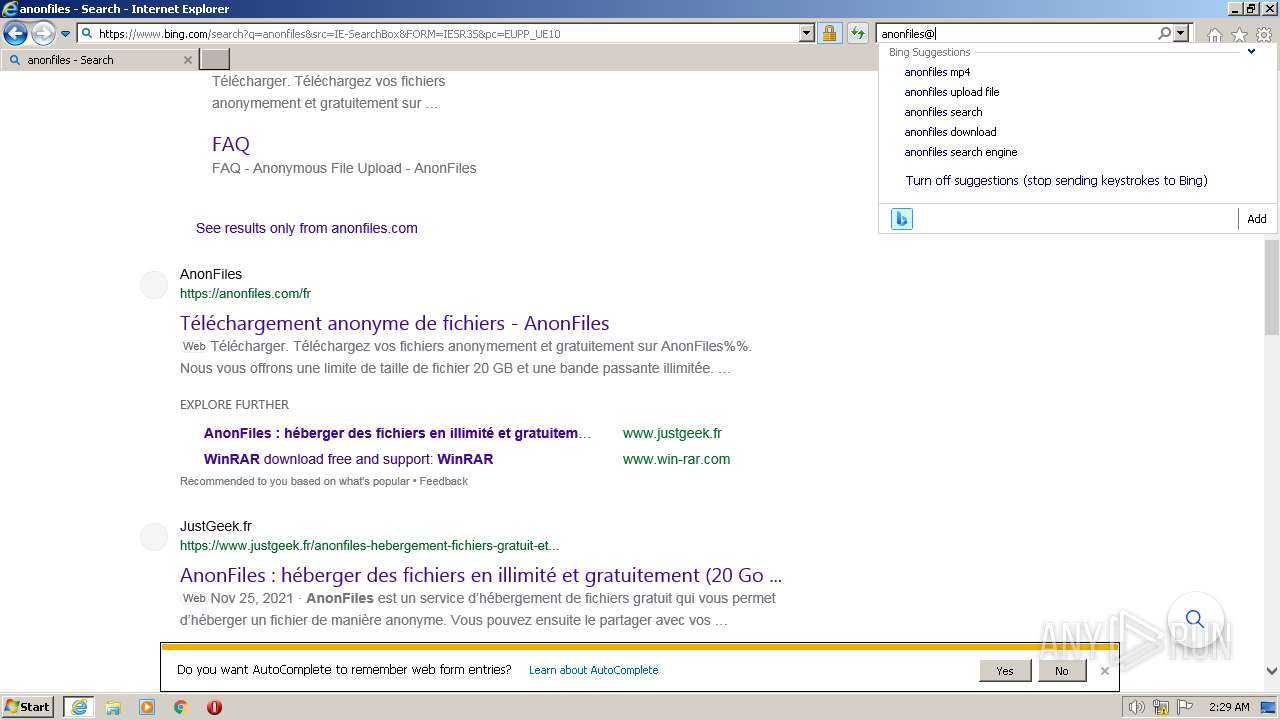Open 'Téléchargement anonyme de fichiers - AnonFiles' result
1280x720 pixels.
point(394,323)
